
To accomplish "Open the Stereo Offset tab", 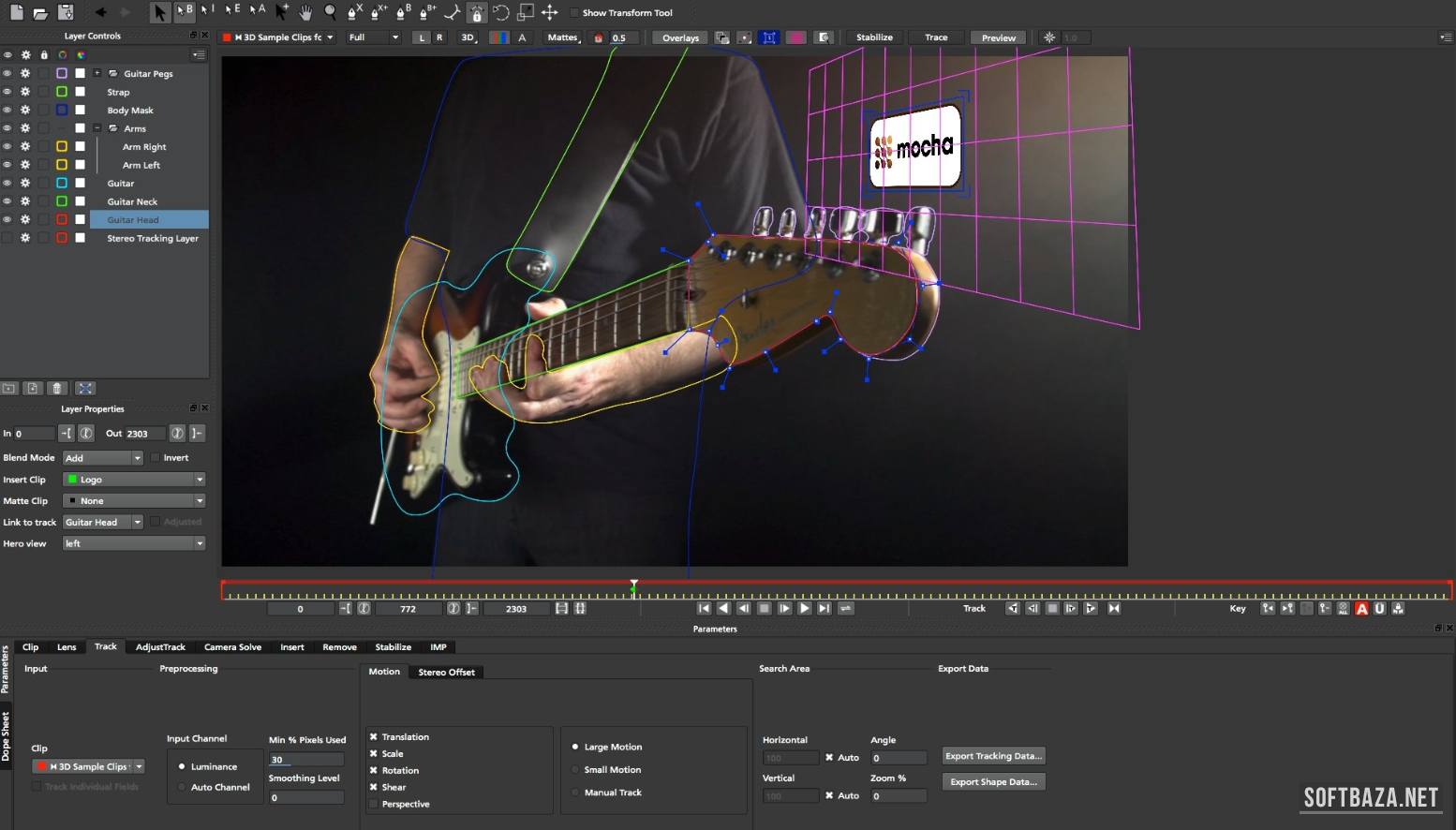I will [446, 673].
